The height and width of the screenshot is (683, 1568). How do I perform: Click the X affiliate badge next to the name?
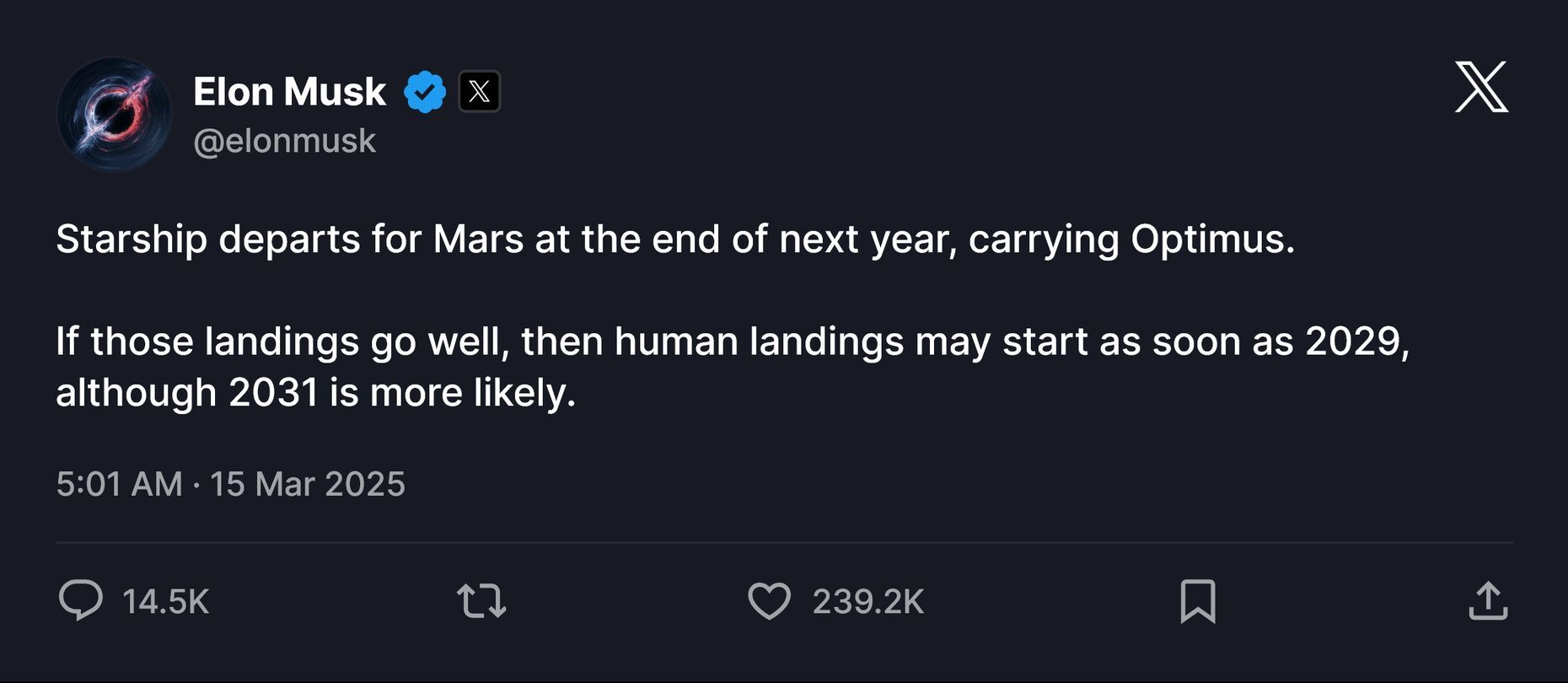point(479,93)
